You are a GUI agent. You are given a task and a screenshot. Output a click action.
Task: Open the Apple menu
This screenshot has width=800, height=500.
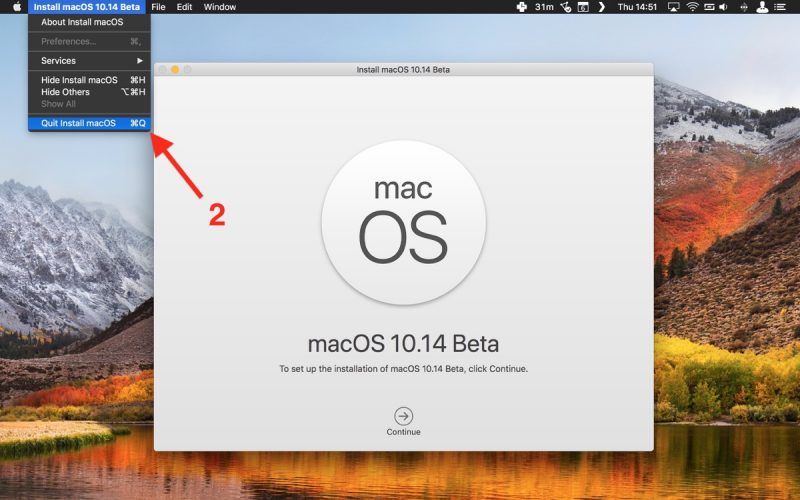(x=17, y=7)
